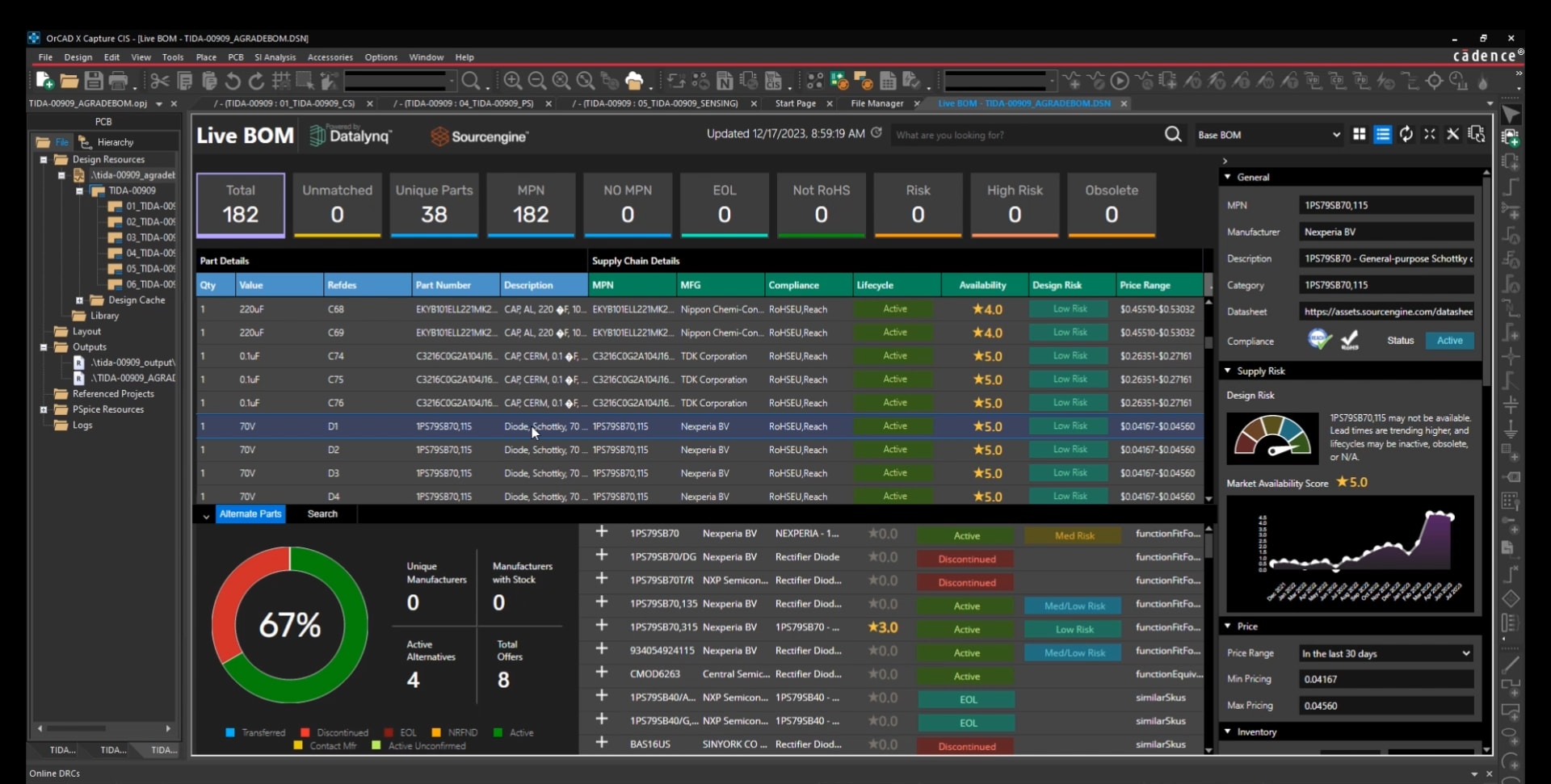Switch Live BOM to list view
The width and height of the screenshot is (1551, 784).
(1383, 134)
